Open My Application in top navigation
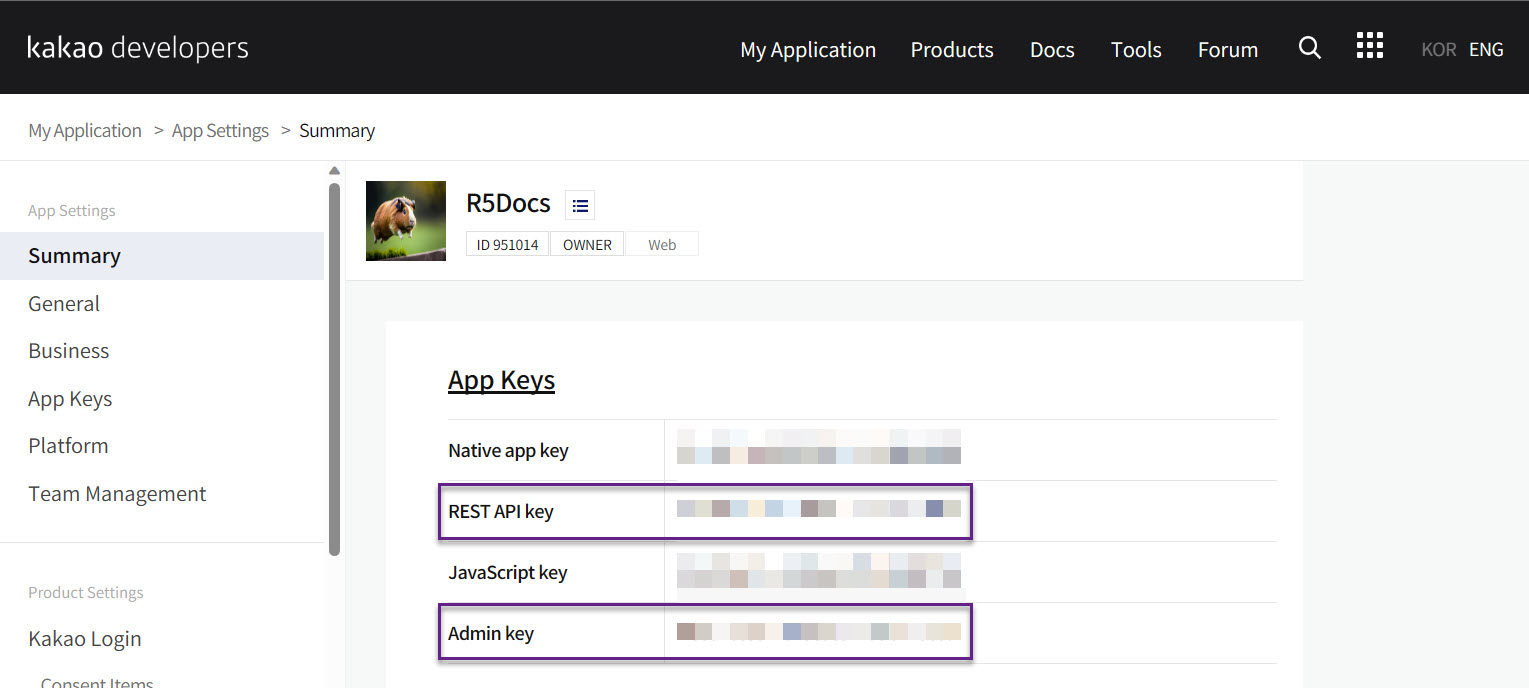1529x688 pixels. point(808,50)
